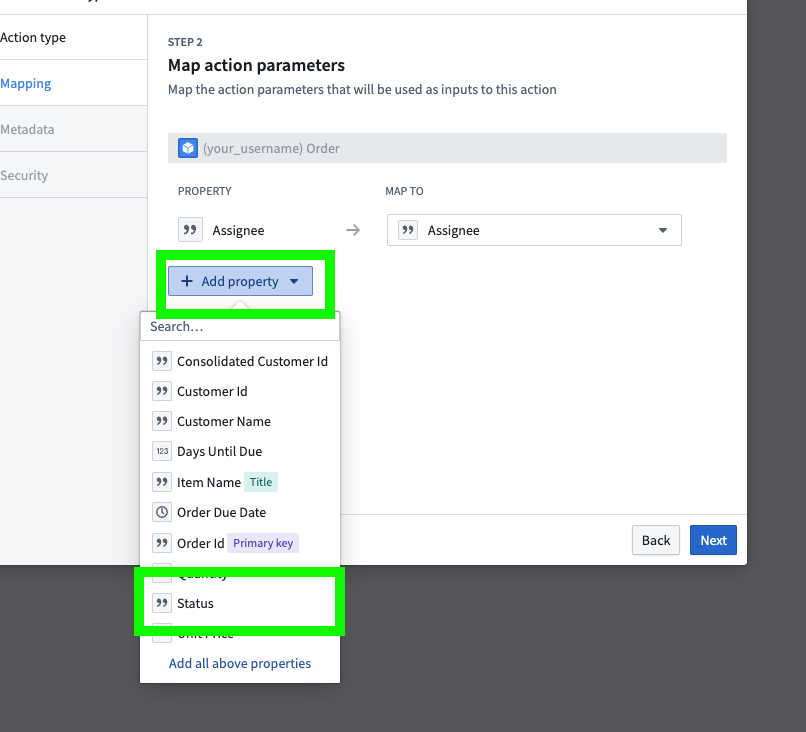Click the Search field in the dropdown
This screenshot has width=806, height=732.
click(x=239, y=326)
